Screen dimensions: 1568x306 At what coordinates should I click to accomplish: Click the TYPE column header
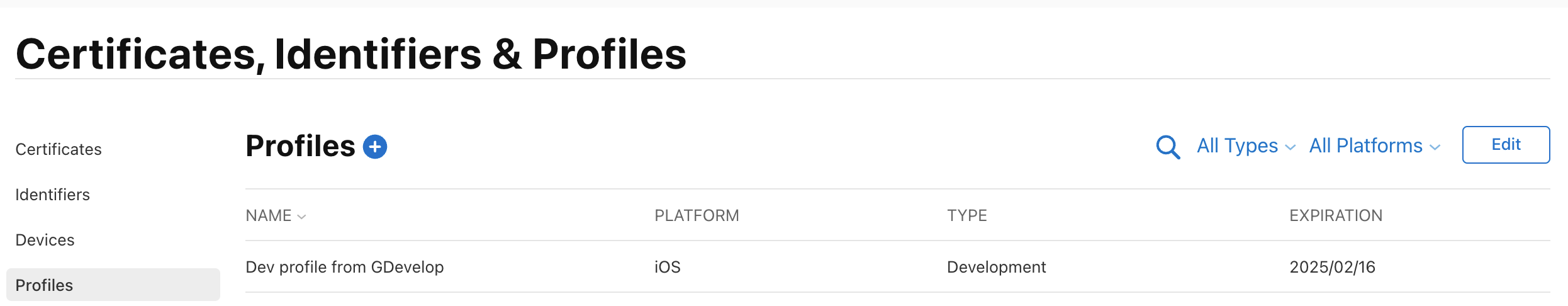coord(967,216)
